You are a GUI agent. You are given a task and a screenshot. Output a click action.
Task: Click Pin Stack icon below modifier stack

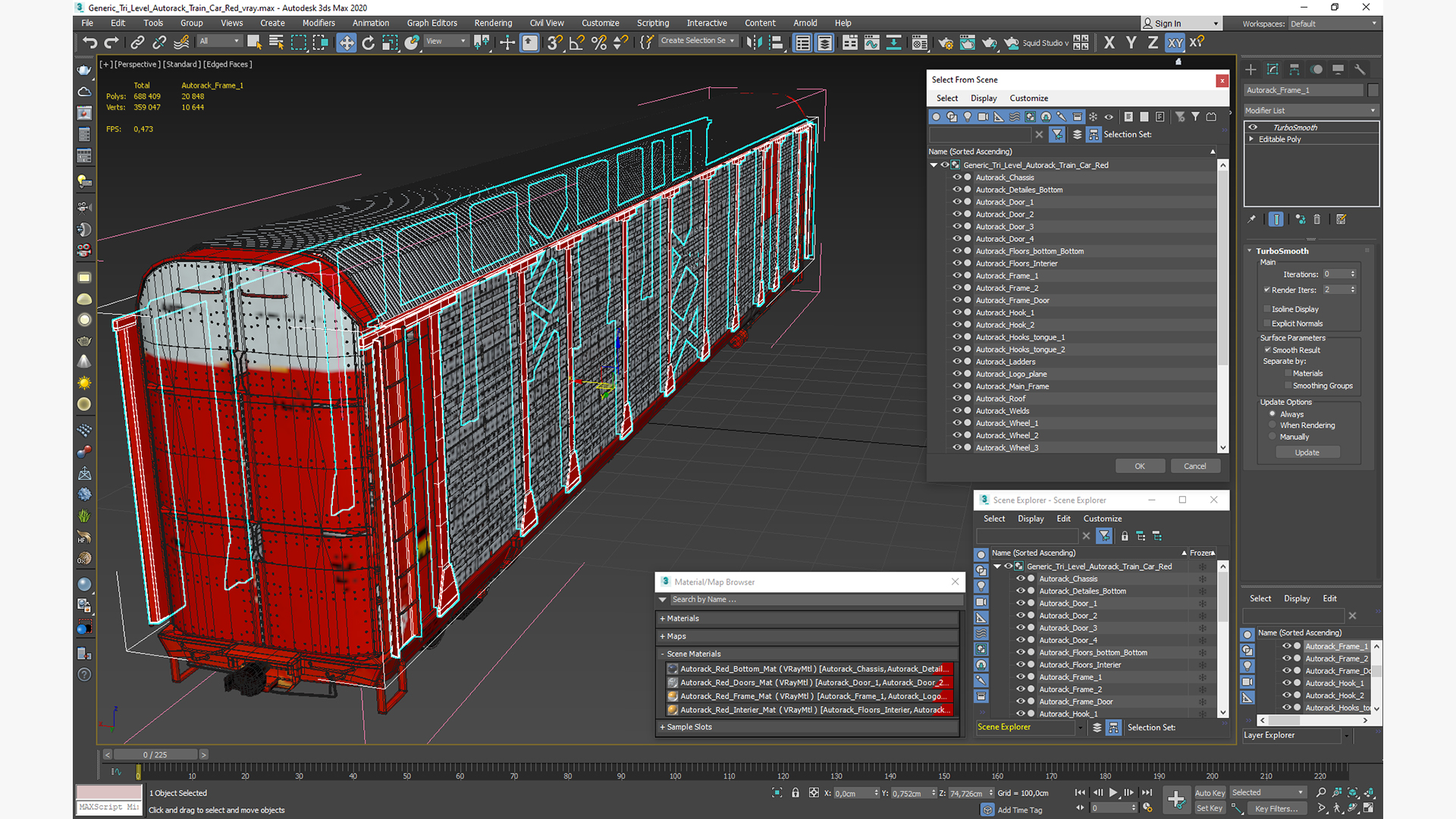[1252, 219]
